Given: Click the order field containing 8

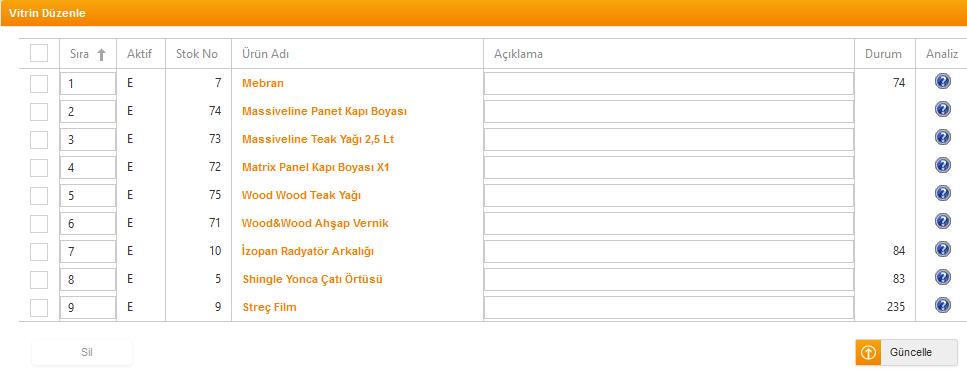Looking at the screenshot, I should coord(88,279).
